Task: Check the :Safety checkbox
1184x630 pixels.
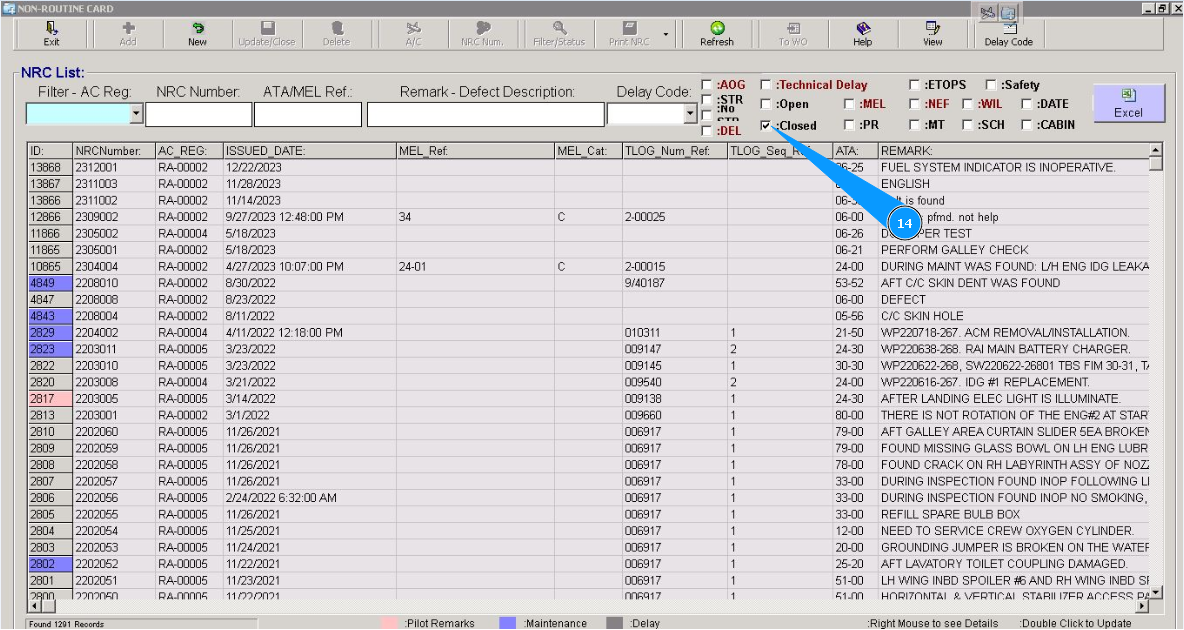Action: coord(991,85)
